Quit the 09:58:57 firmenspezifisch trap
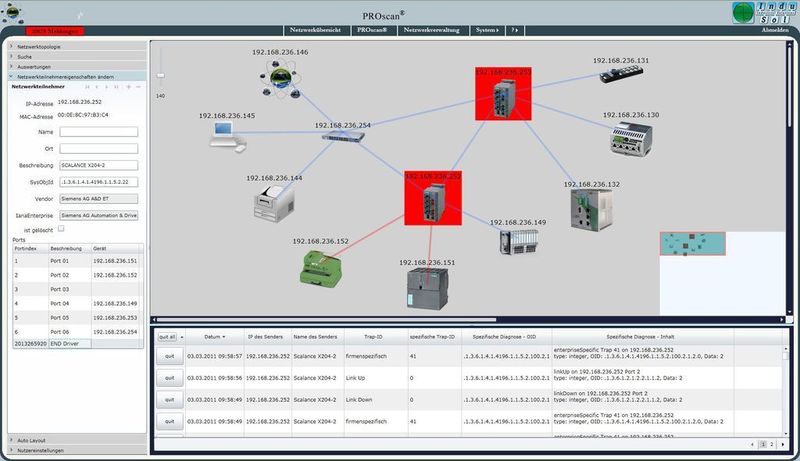800x461 pixels. click(169, 356)
